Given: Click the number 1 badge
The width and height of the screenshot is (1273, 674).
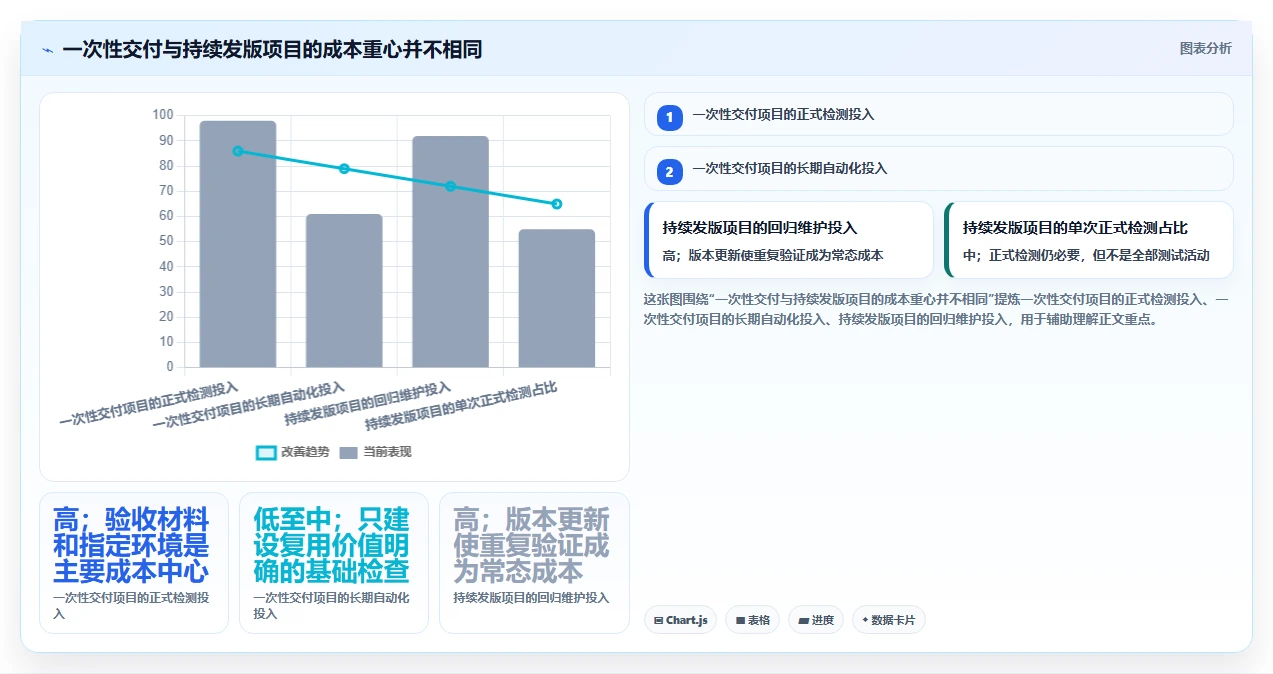Looking at the screenshot, I should click(x=669, y=117).
